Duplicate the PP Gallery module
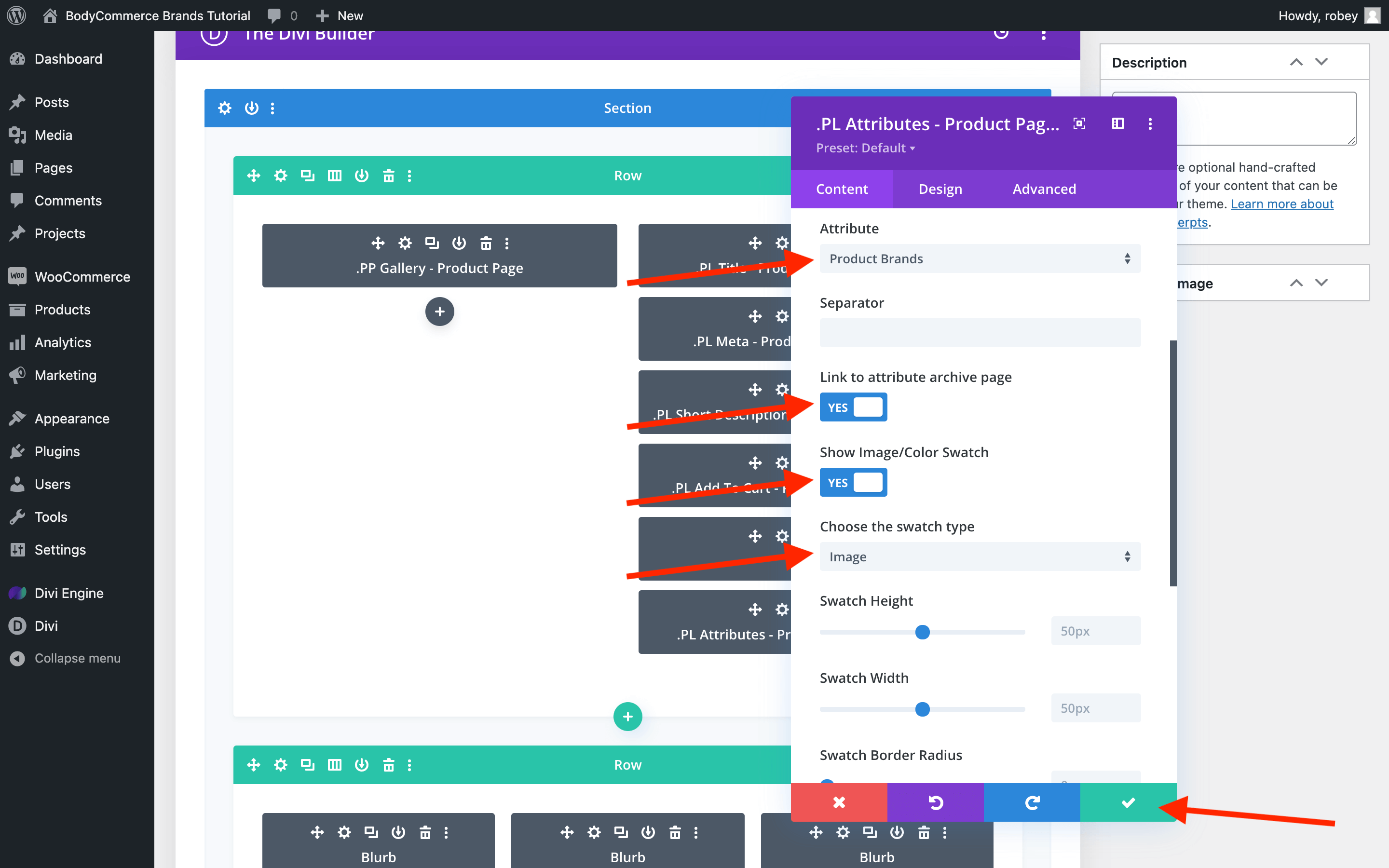The width and height of the screenshot is (1389, 868). [432, 243]
